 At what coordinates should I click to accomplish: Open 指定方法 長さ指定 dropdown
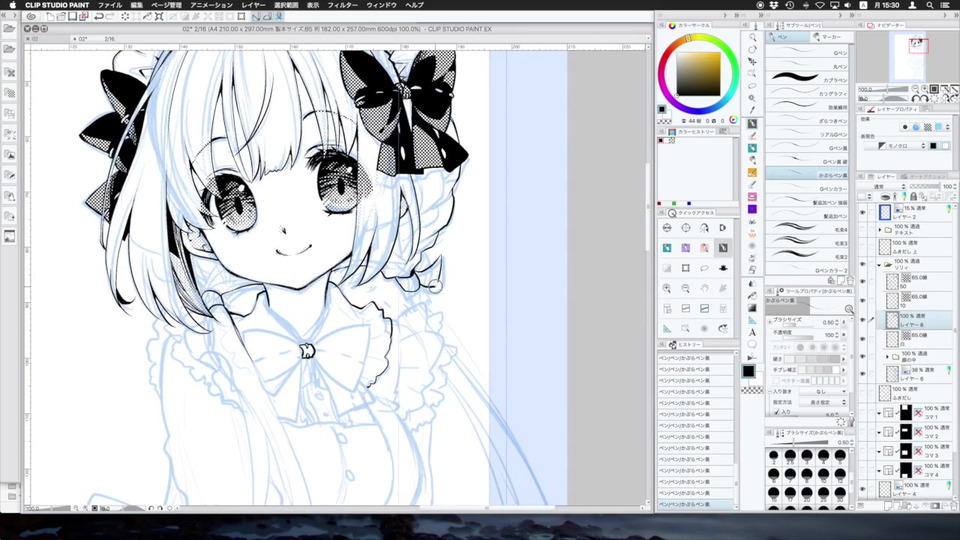(x=823, y=402)
